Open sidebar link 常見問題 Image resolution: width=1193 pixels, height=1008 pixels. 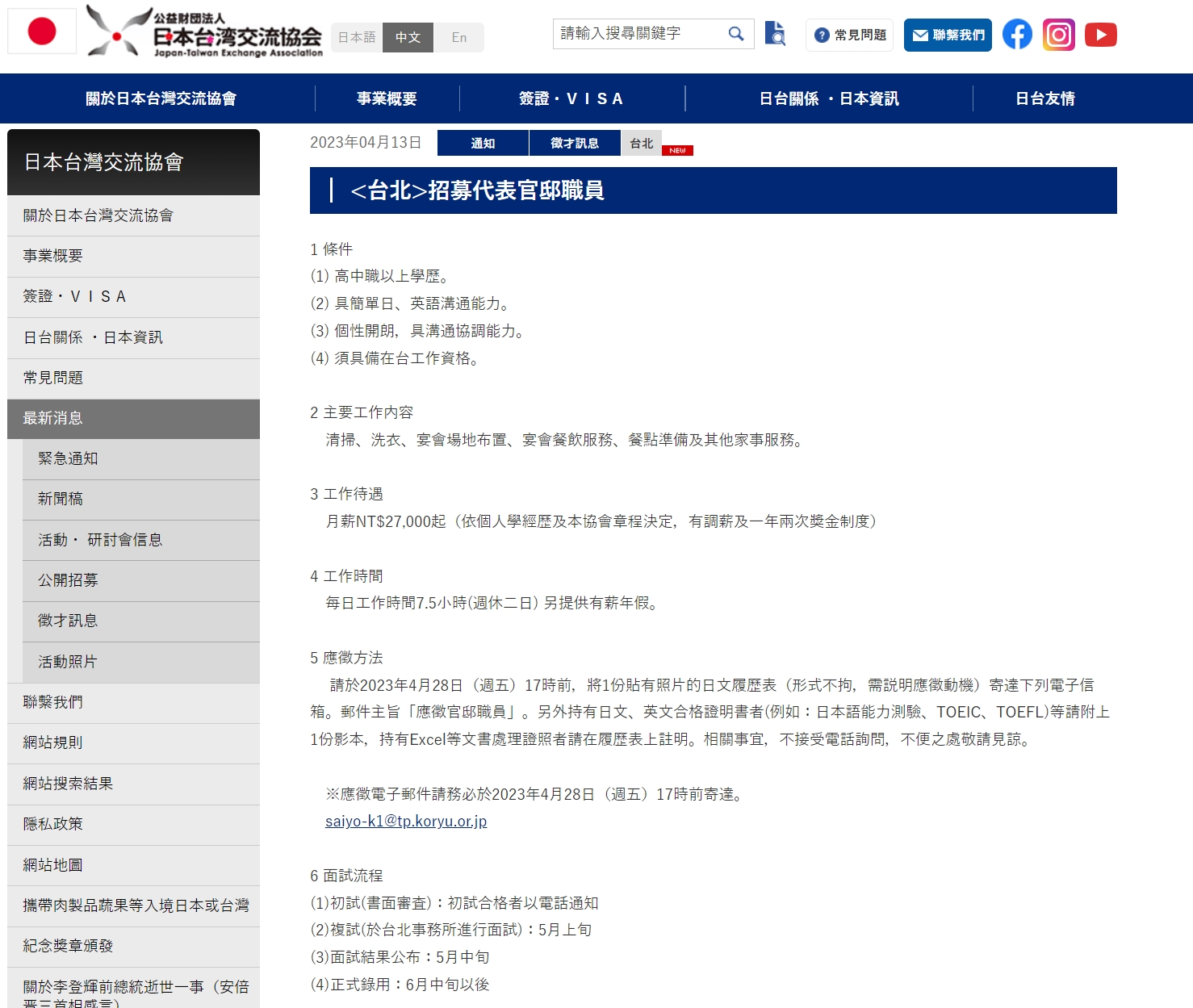[134, 379]
